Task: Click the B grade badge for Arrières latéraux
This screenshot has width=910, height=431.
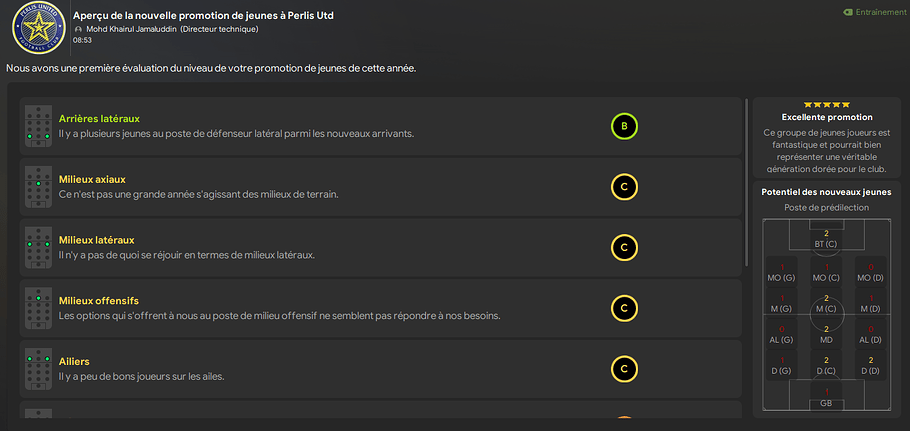Action: pyautogui.click(x=624, y=126)
